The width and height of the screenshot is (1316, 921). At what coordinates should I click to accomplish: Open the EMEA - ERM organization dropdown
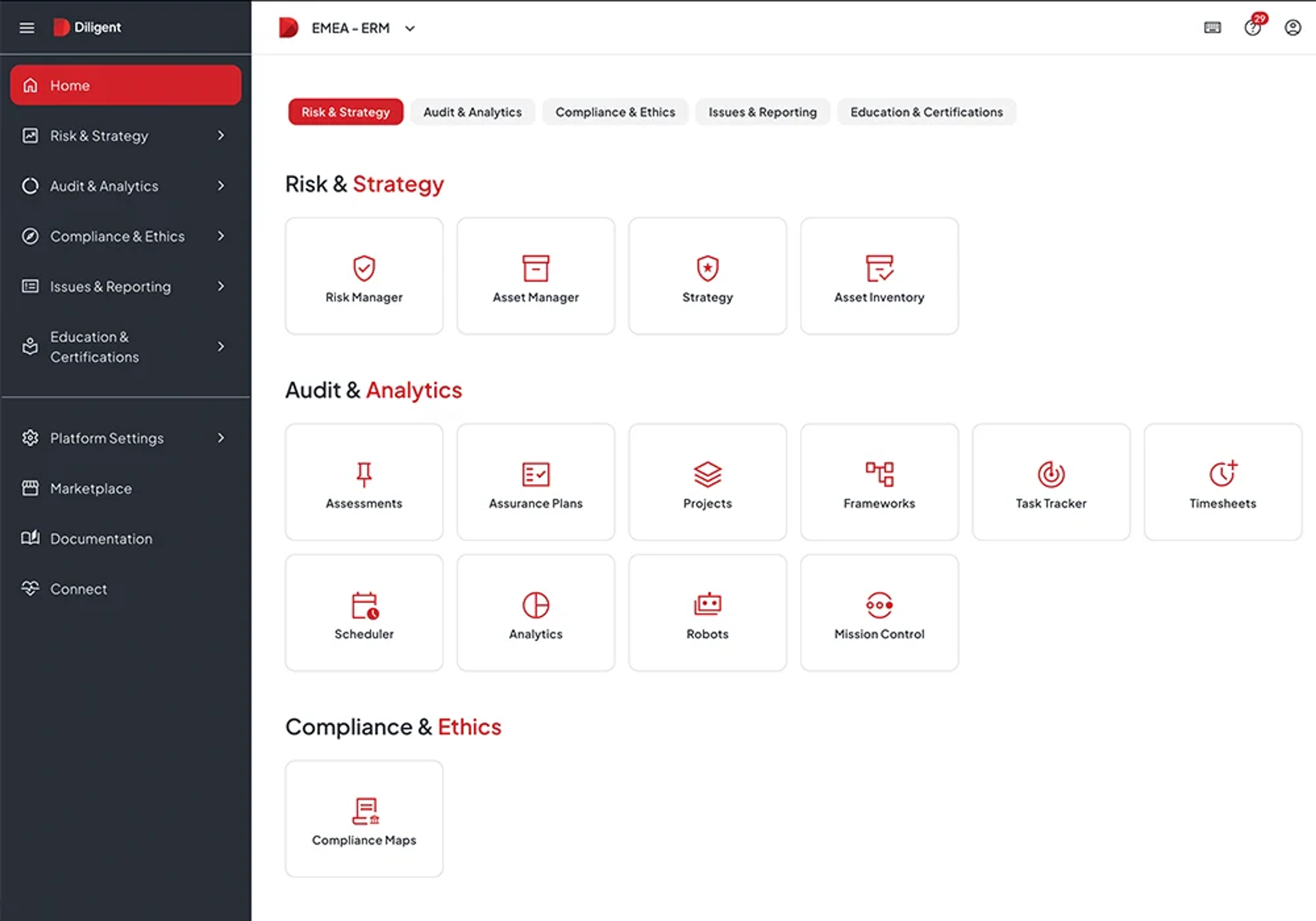tap(363, 28)
